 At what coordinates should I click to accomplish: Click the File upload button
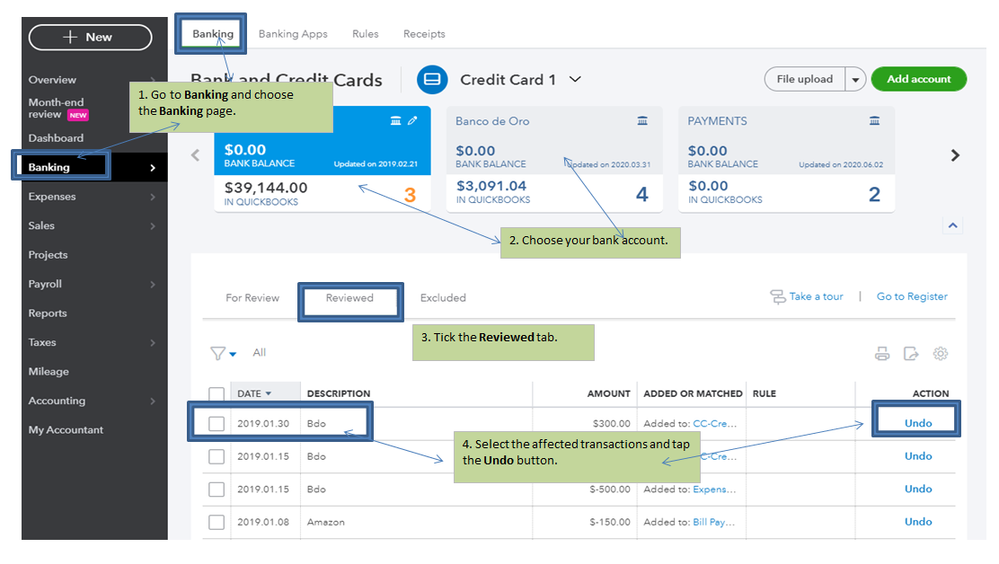tap(805, 79)
